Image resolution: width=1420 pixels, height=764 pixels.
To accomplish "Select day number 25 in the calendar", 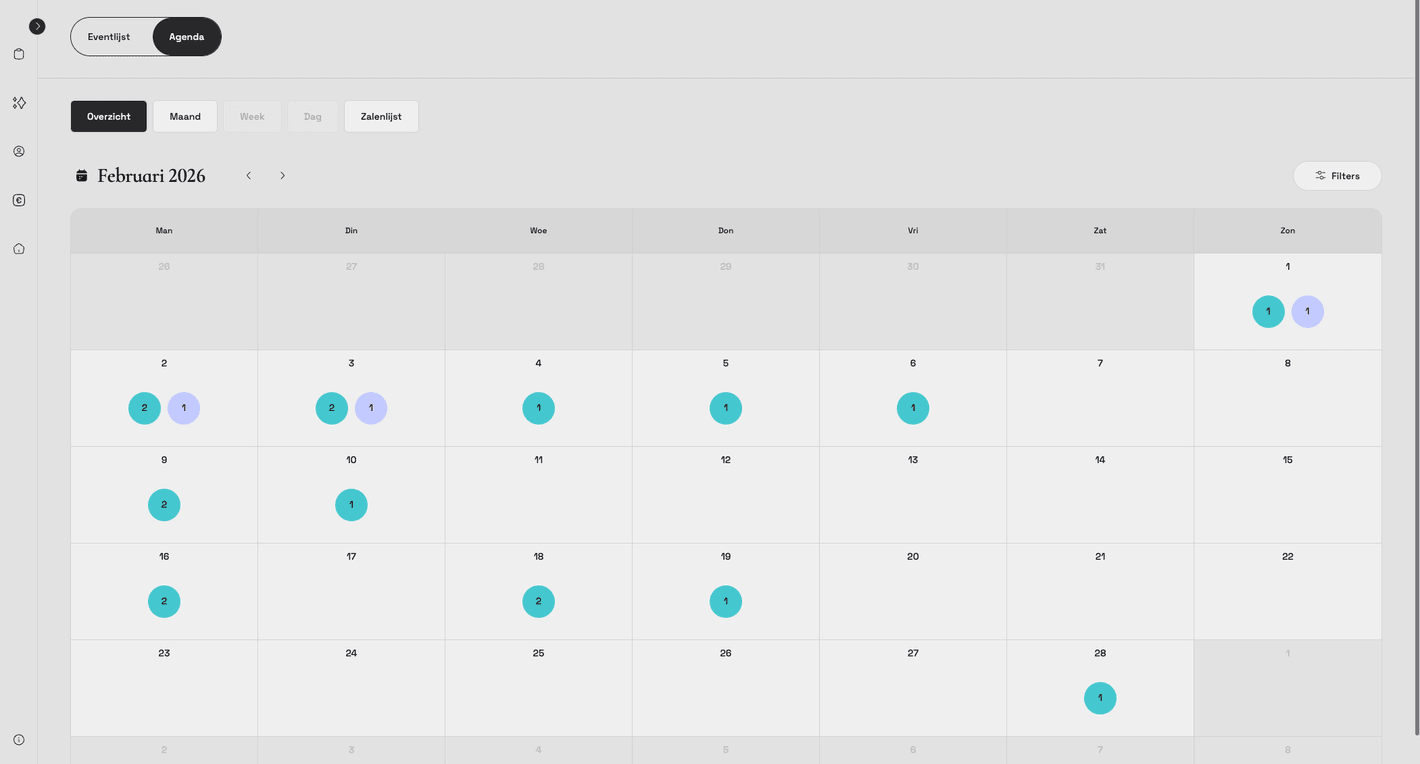I will tap(538, 653).
